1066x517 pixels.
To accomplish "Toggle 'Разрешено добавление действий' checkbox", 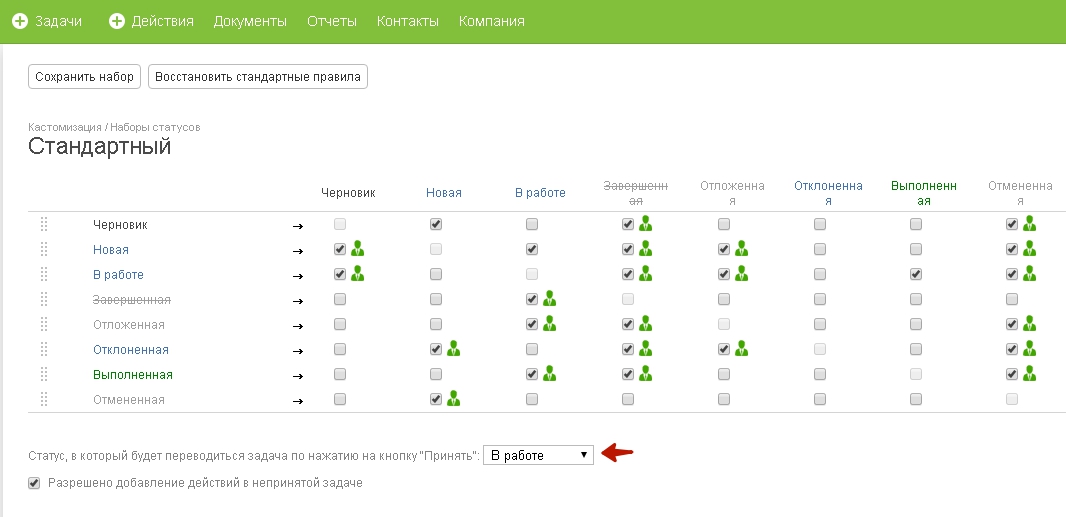I will point(36,482).
